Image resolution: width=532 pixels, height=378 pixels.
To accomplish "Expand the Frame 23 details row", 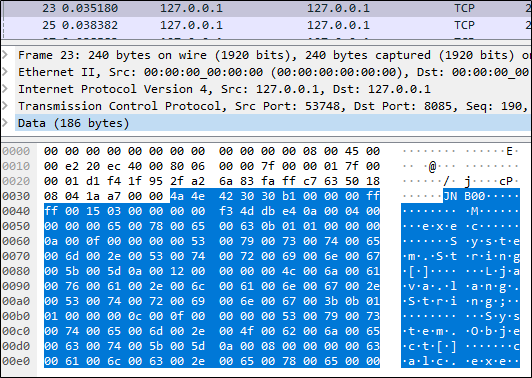I will click(5, 55).
